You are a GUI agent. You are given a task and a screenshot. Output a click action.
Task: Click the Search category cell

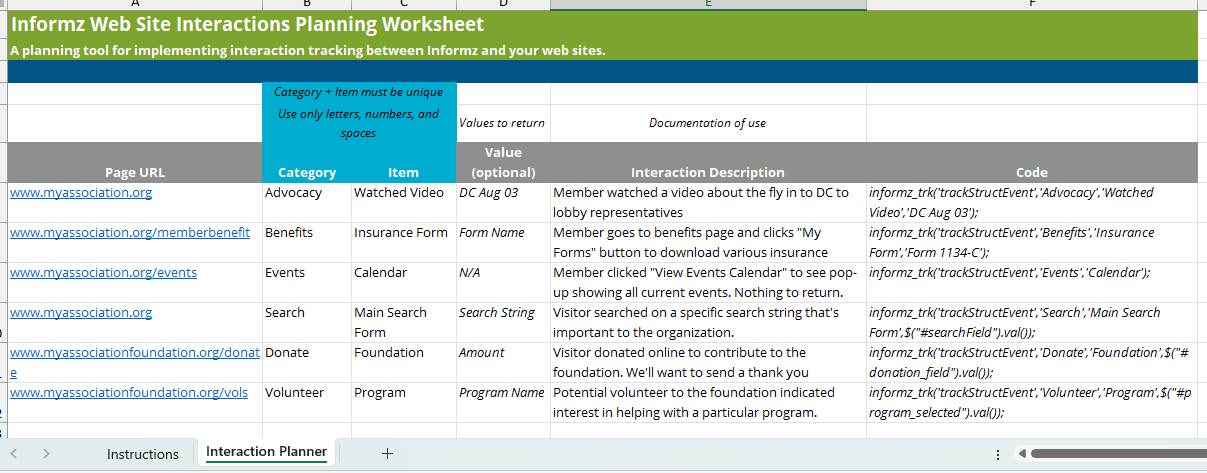click(x=307, y=322)
